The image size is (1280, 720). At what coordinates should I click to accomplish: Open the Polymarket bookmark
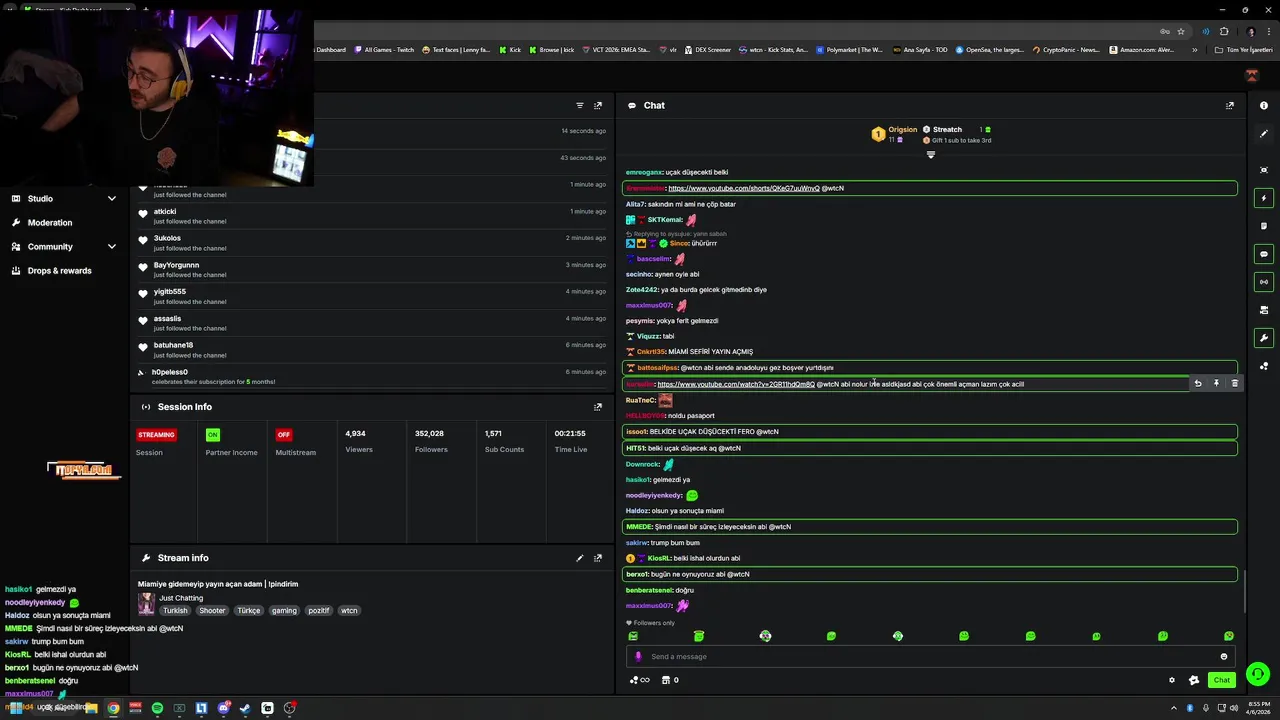pos(849,50)
